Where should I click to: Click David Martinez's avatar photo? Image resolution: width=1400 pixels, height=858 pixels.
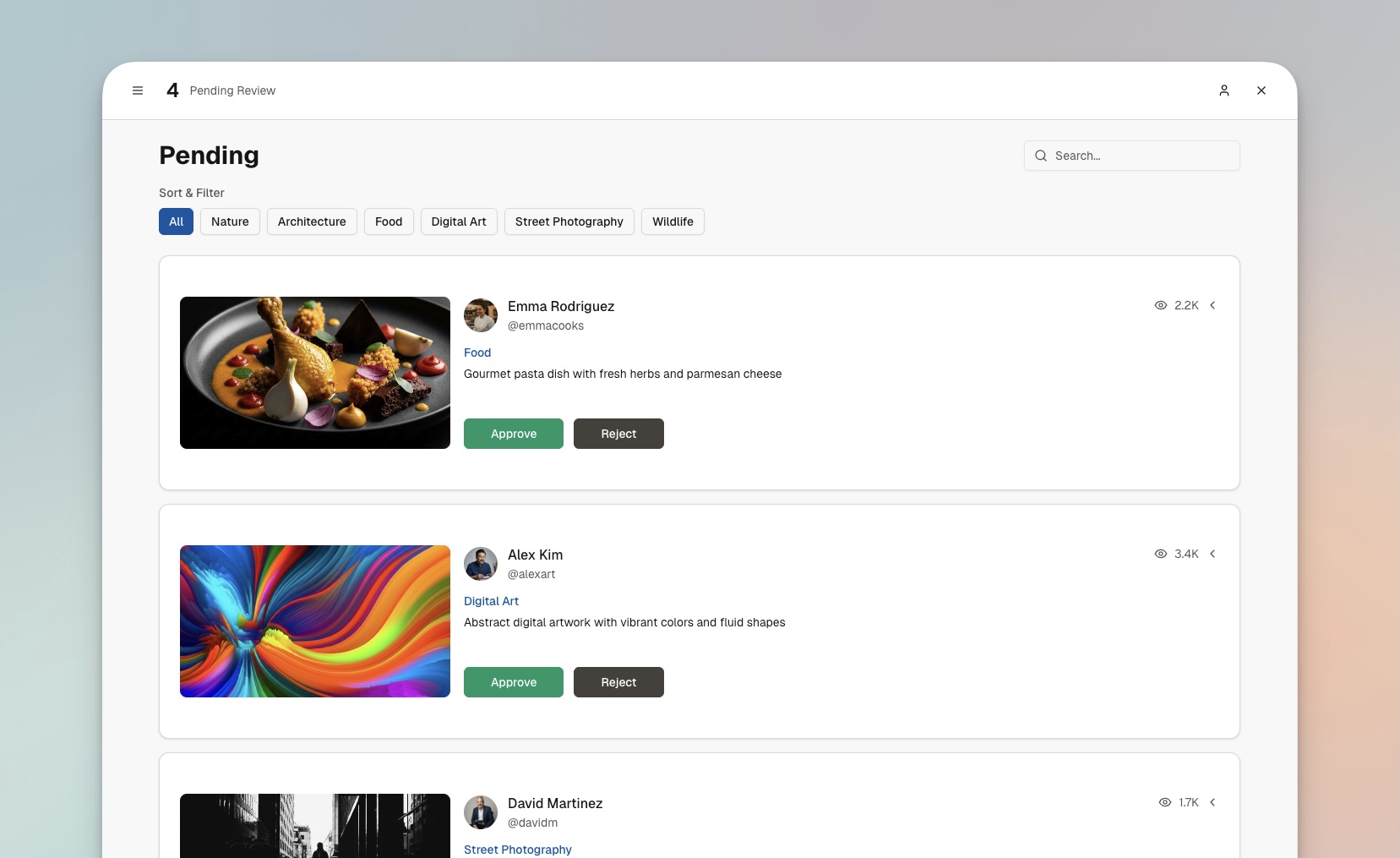pos(481,812)
